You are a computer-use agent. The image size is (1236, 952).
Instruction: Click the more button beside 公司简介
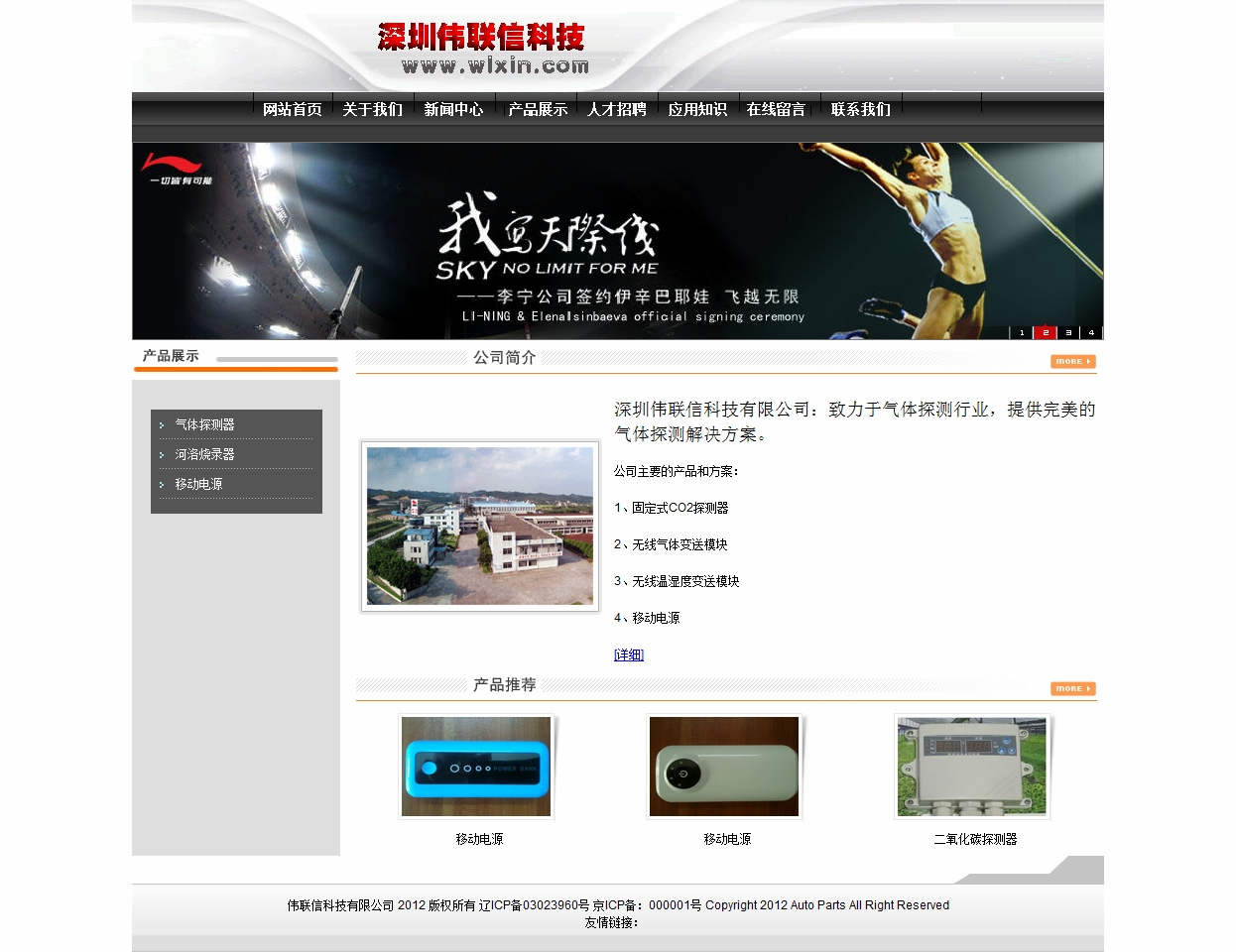click(1072, 362)
